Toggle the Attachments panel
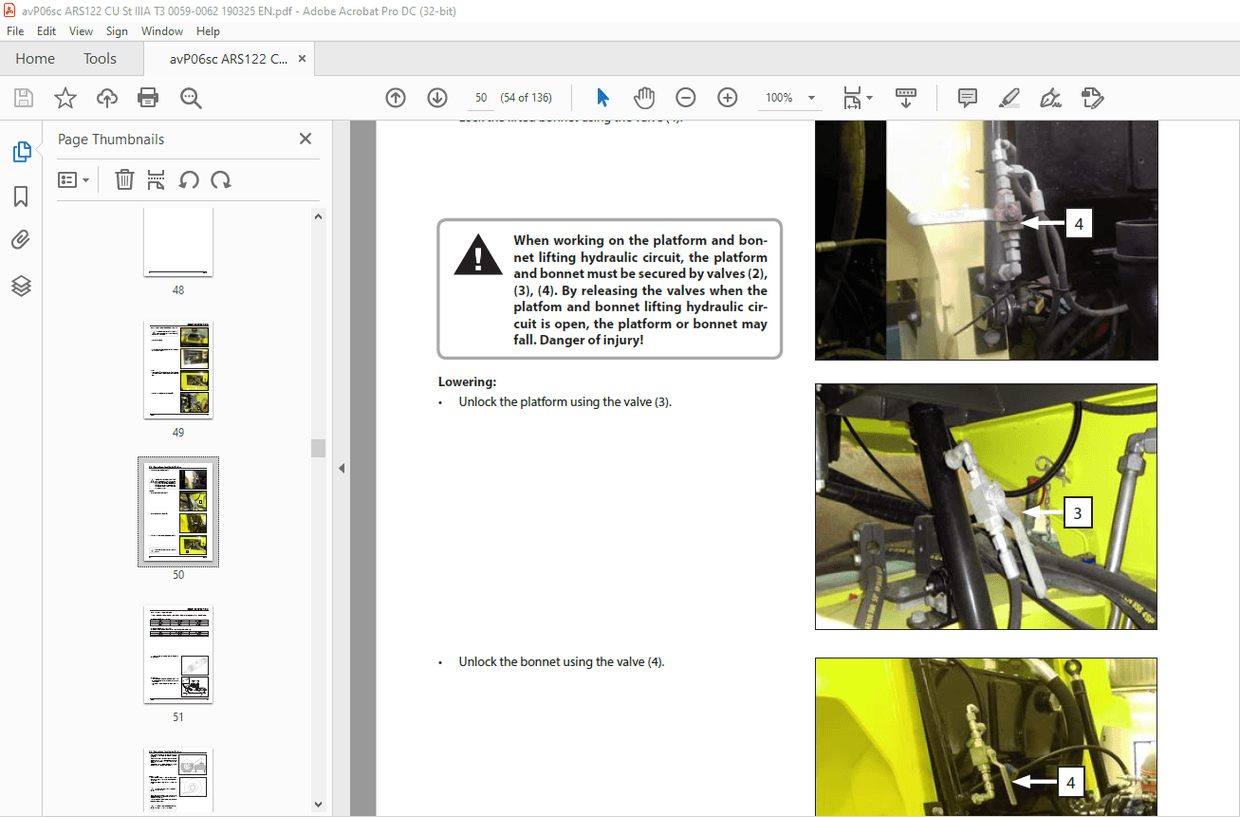The image size is (1240, 817). click(x=20, y=239)
